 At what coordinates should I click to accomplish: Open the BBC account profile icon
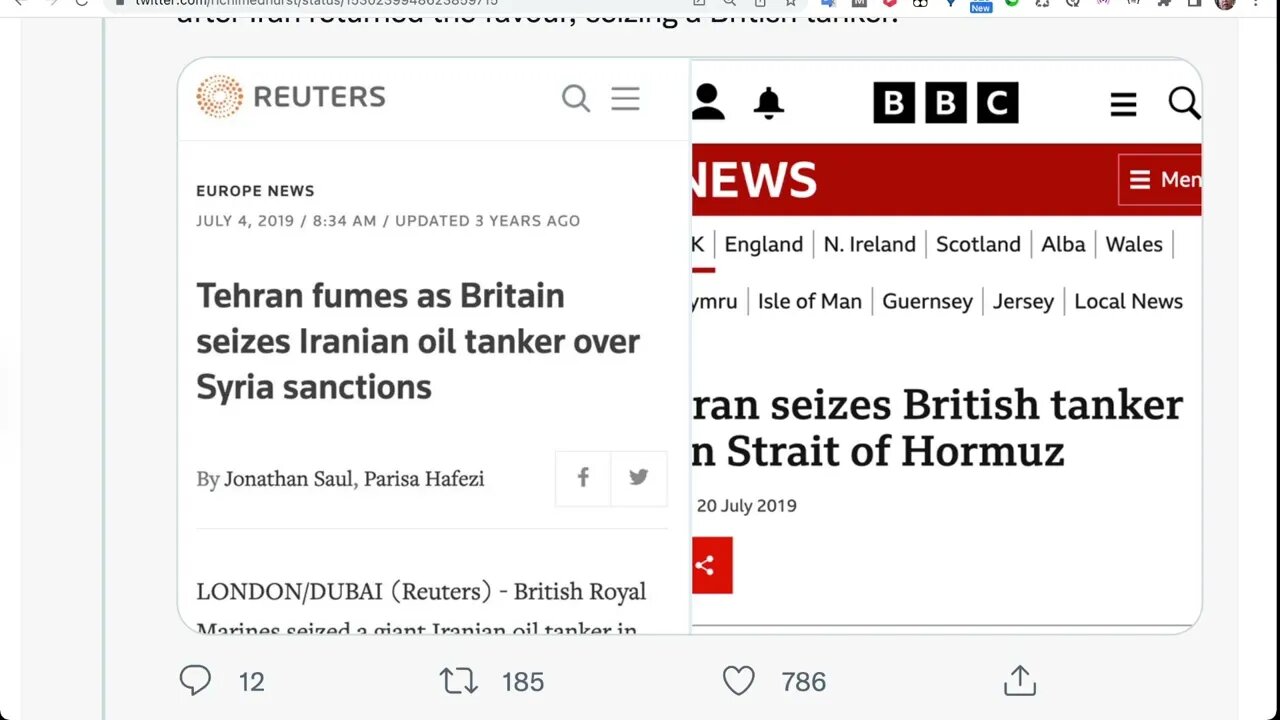(708, 102)
